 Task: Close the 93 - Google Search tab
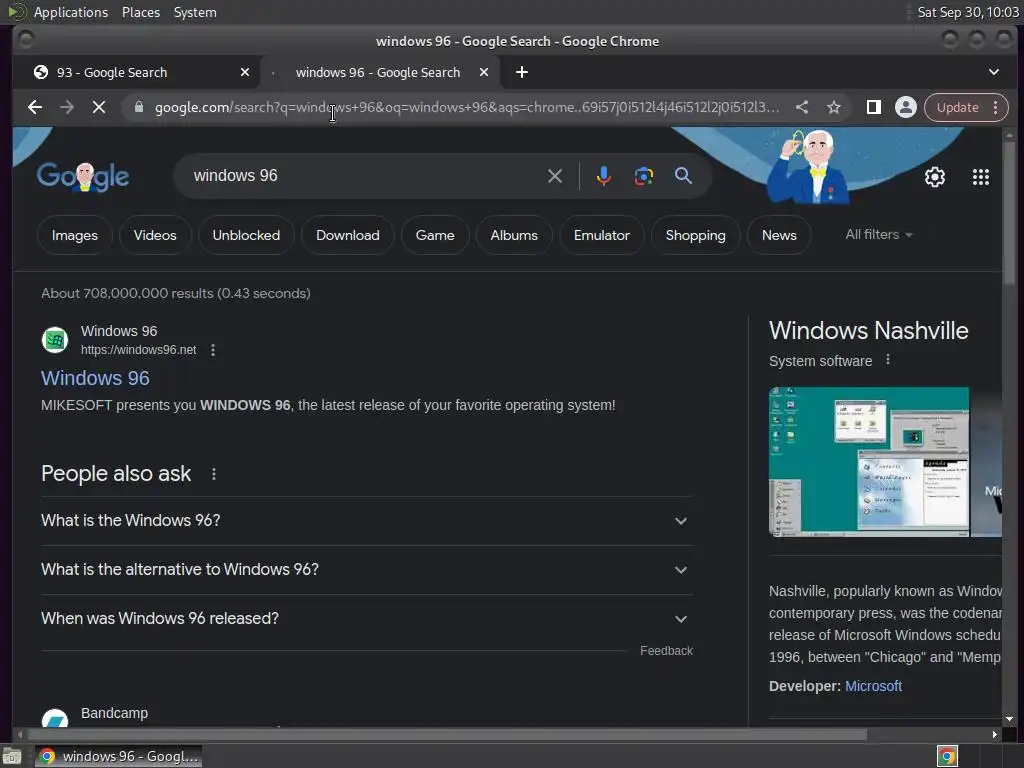point(245,72)
